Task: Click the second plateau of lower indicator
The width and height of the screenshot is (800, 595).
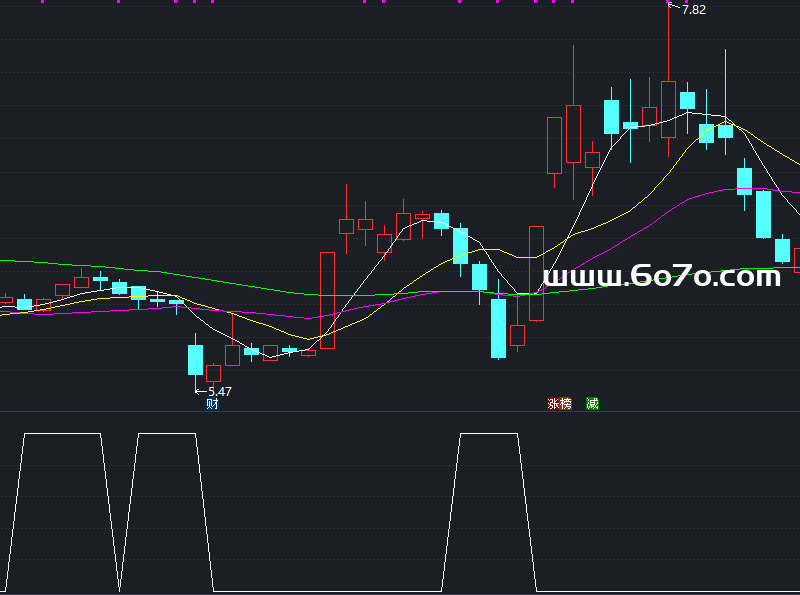Action: pyautogui.click(x=166, y=434)
